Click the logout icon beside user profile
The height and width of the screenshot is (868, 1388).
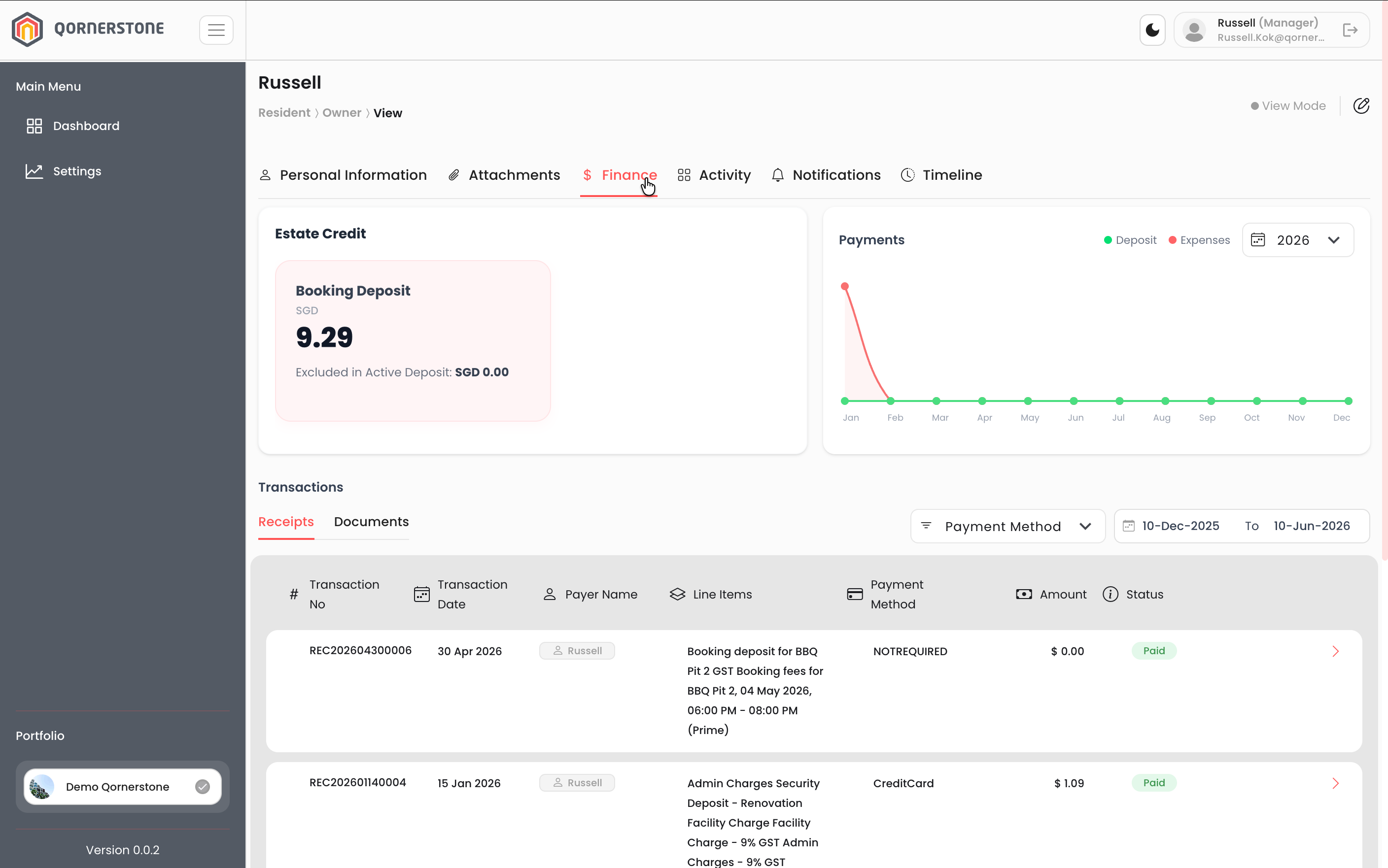pyautogui.click(x=1350, y=30)
